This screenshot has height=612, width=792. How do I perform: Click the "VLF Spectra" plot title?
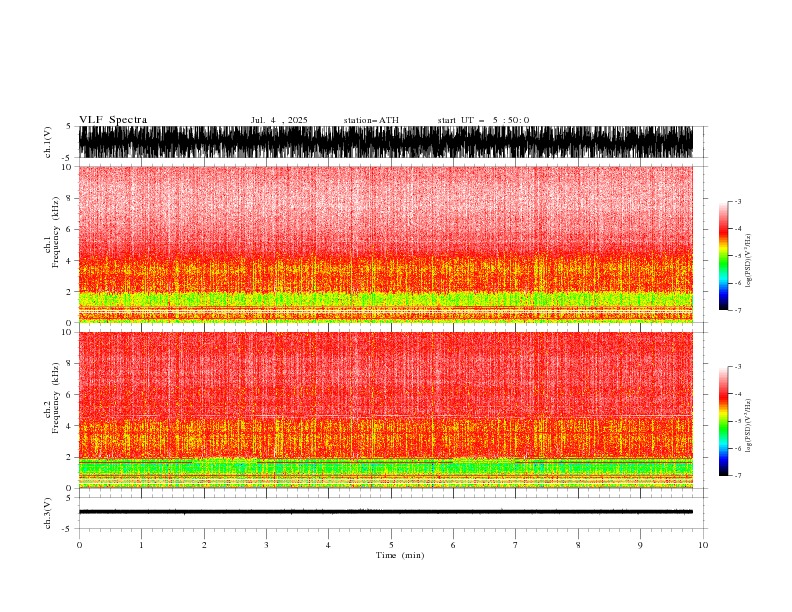click(x=113, y=120)
